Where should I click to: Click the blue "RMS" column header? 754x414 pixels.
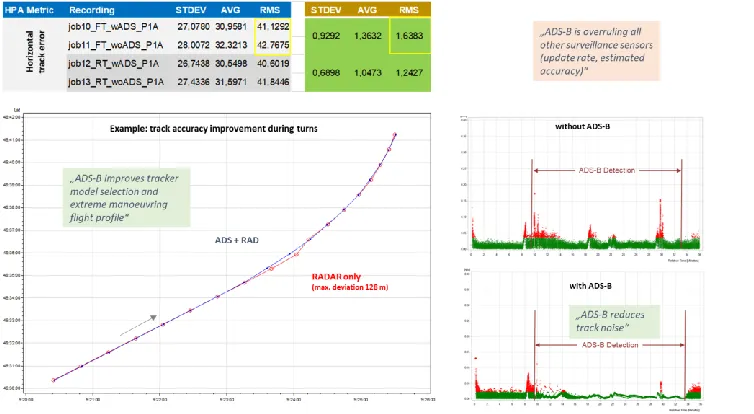(270, 10)
